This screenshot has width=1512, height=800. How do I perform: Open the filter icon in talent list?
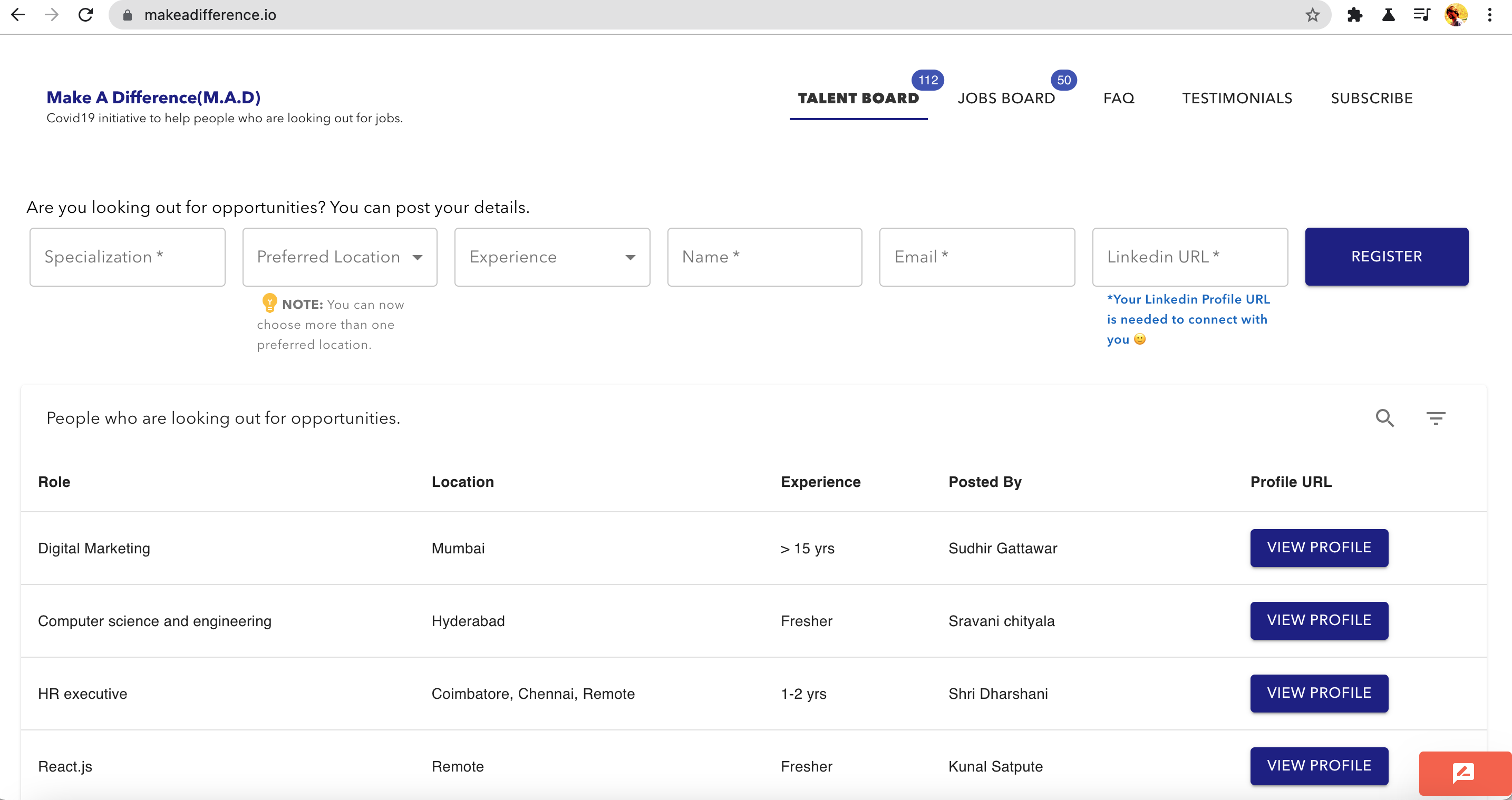[x=1436, y=418]
